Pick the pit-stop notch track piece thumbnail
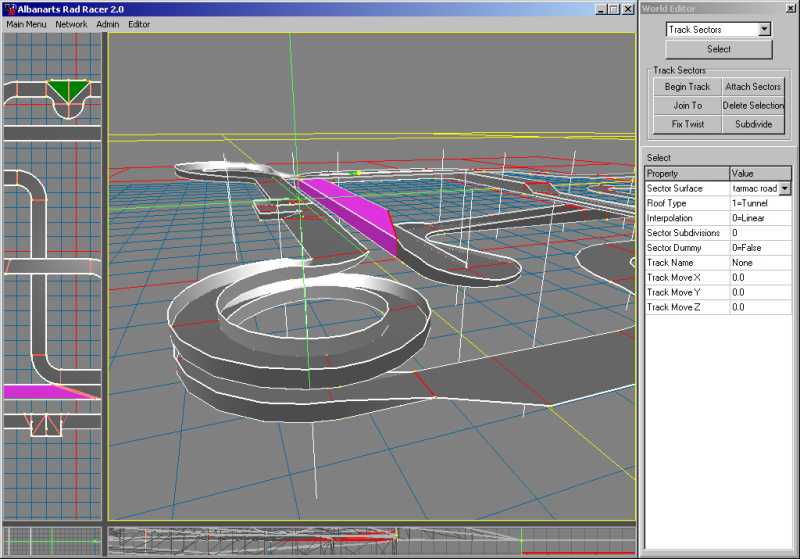This screenshot has width=800, height=559. pos(47,424)
